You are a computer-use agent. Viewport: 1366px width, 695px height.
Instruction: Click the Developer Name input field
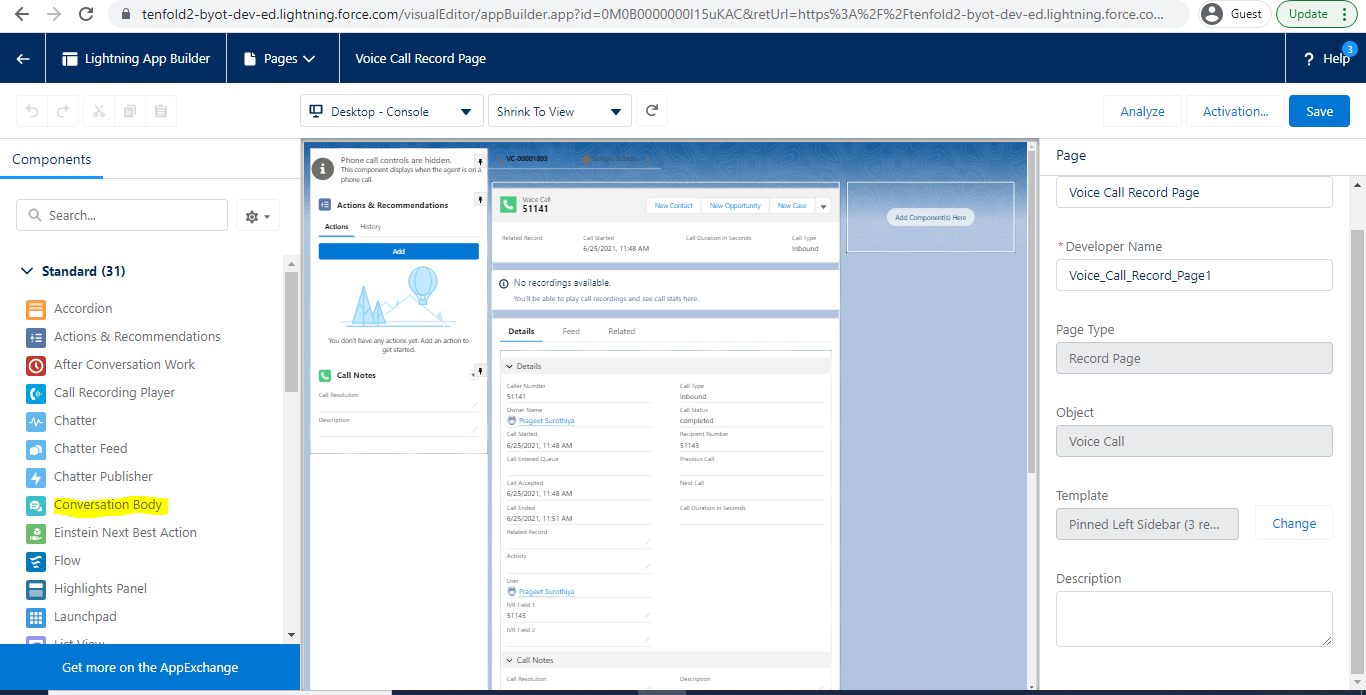1194,275
